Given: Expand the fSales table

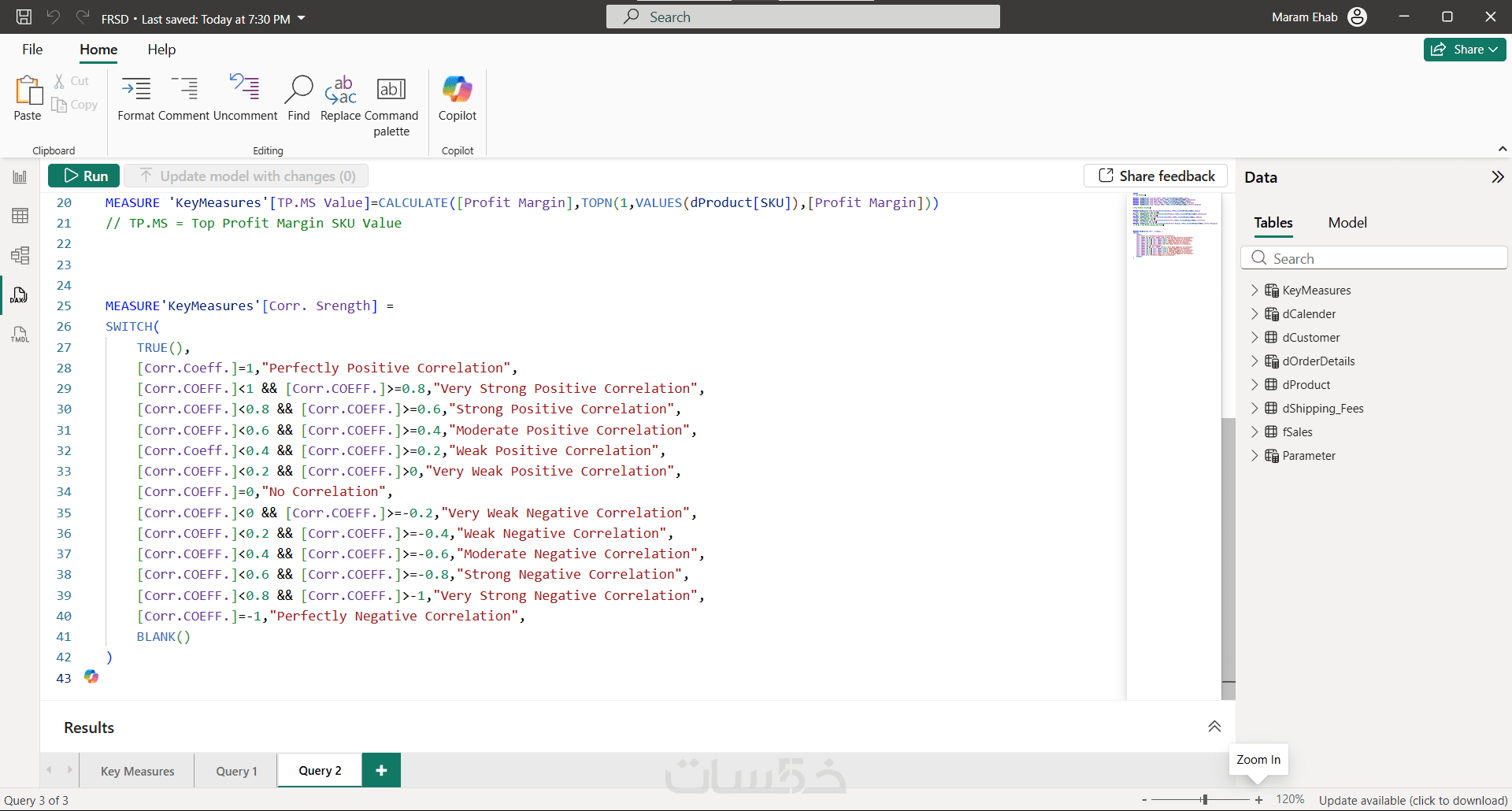Looking at the screenshot, I should 1254,432.
